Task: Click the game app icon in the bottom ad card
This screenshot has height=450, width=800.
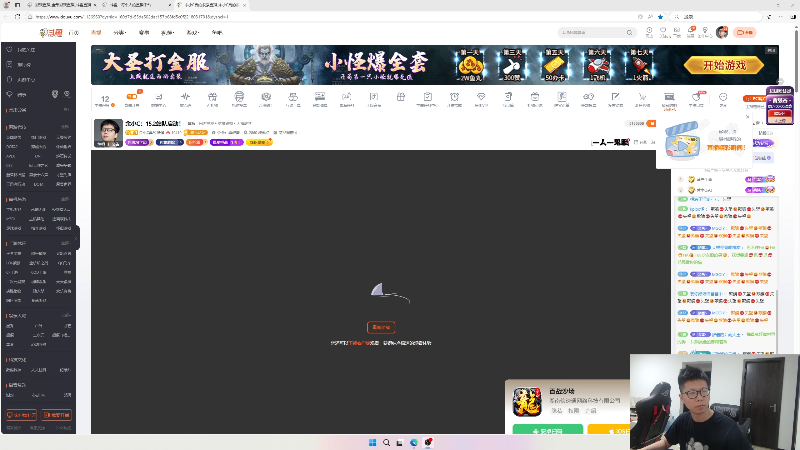Action: (x=527, y=402)
